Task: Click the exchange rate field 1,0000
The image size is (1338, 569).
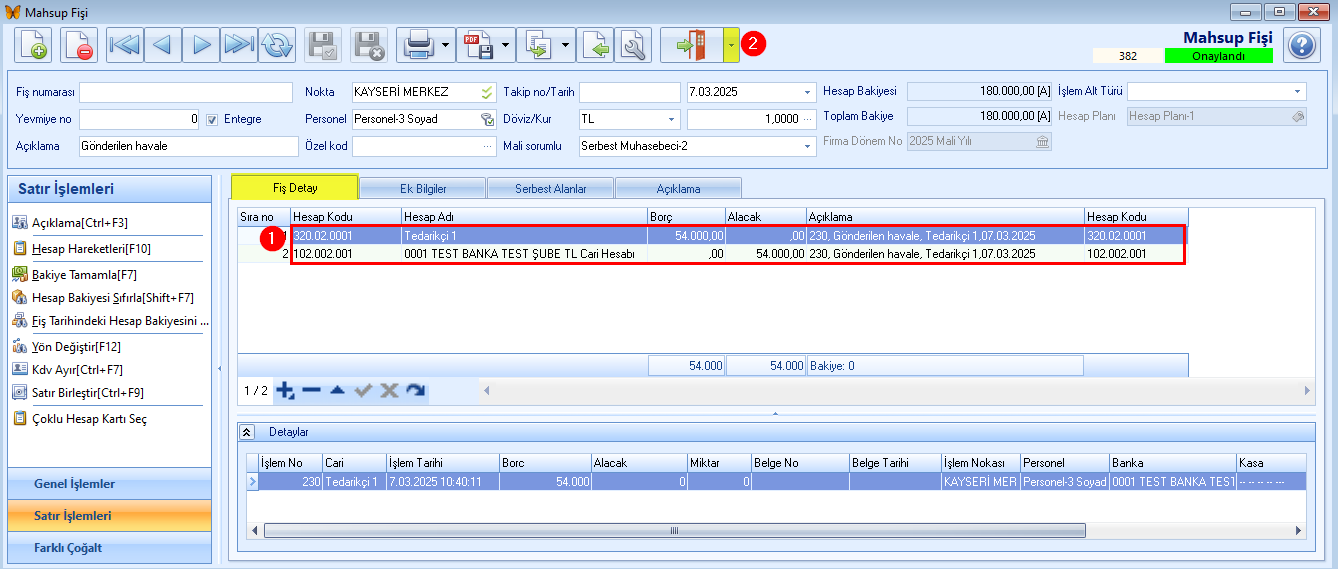Action: [751, 119]
